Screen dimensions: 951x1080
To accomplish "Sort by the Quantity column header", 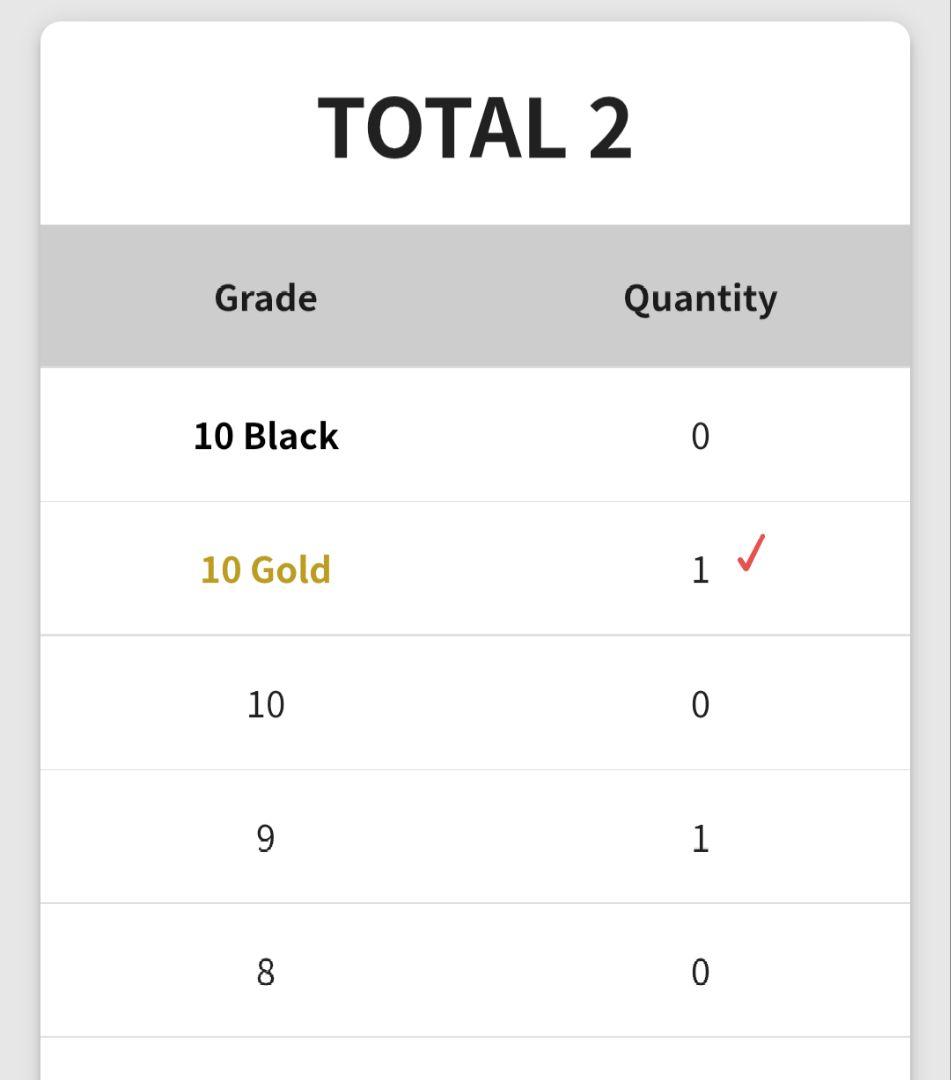I will 700,298.
